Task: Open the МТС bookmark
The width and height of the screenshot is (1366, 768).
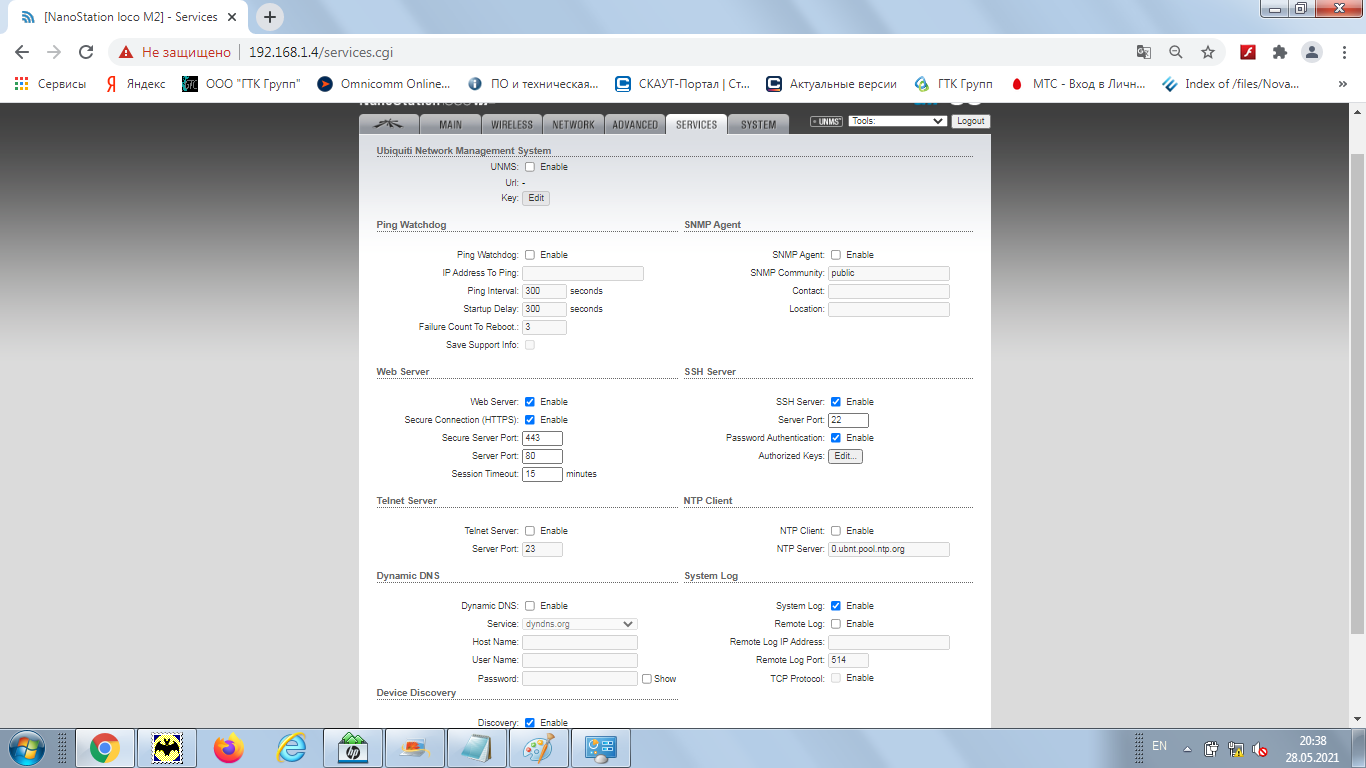Action: (1078, 84)
